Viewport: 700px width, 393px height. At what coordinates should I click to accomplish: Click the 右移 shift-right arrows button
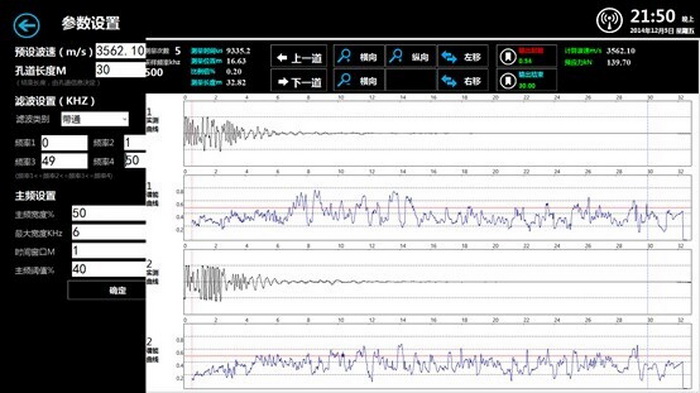[462, 81]
